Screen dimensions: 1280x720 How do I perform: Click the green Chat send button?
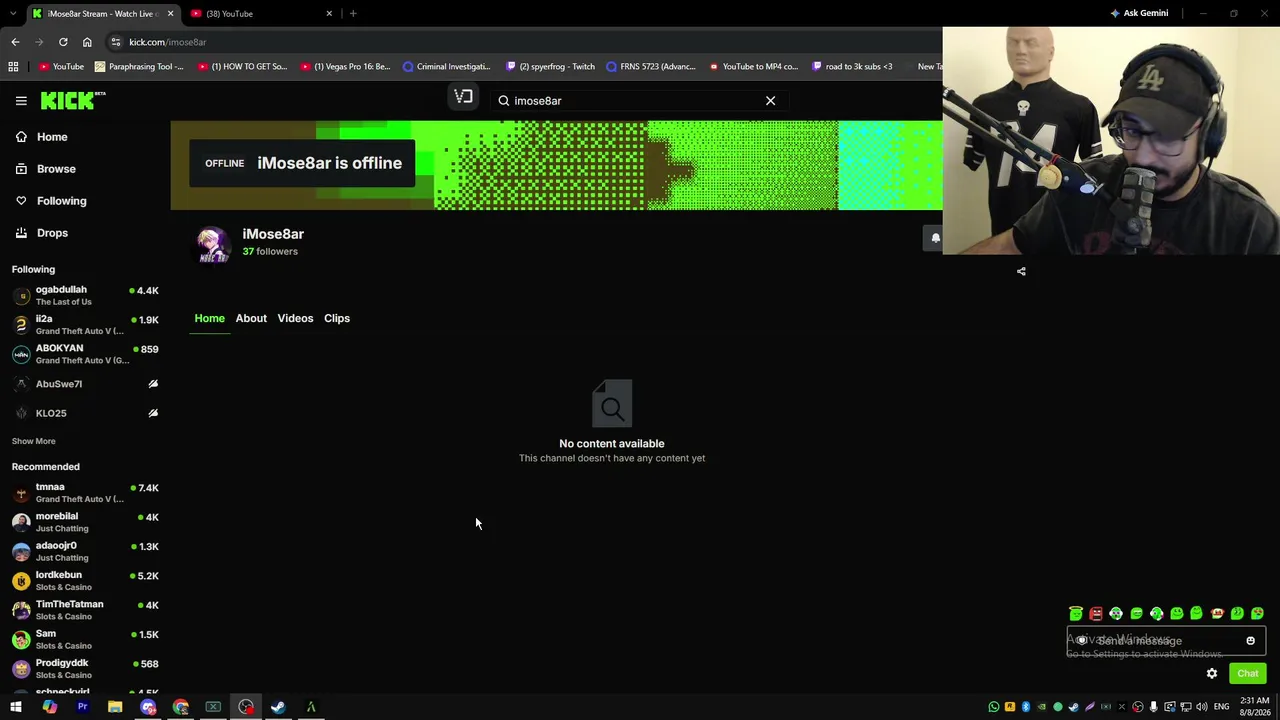pos(1247,674)
